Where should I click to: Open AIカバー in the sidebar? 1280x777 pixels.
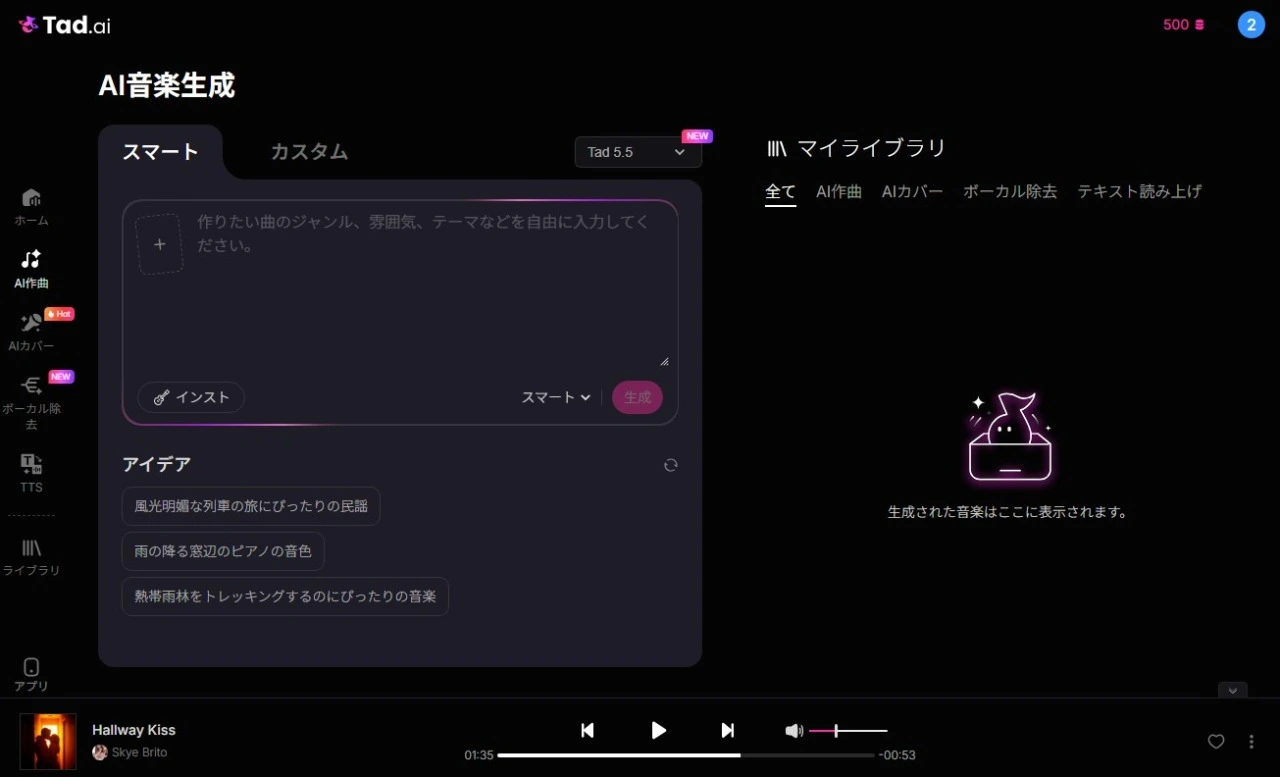(x=31, y=332)
